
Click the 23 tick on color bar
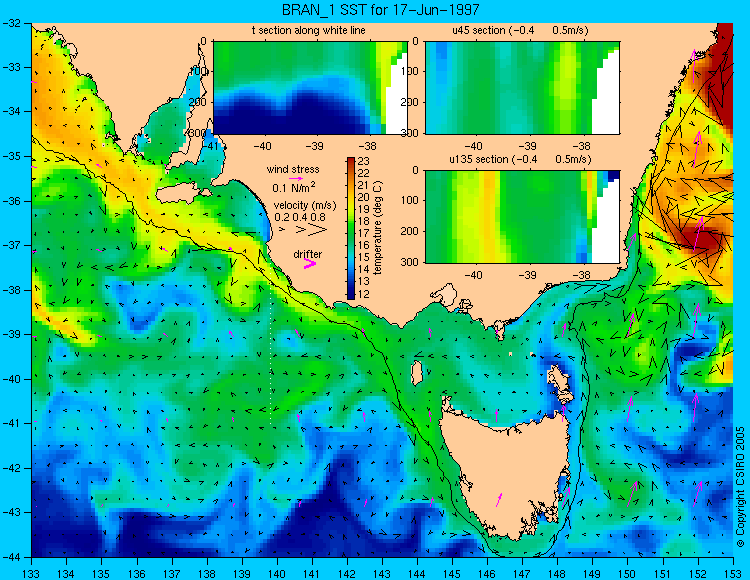tap(364, 162)
